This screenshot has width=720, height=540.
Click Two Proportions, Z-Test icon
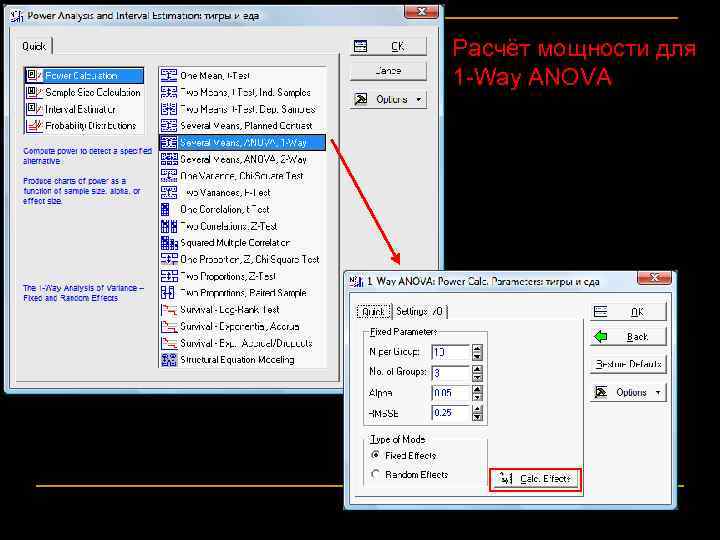pos(169,276)
